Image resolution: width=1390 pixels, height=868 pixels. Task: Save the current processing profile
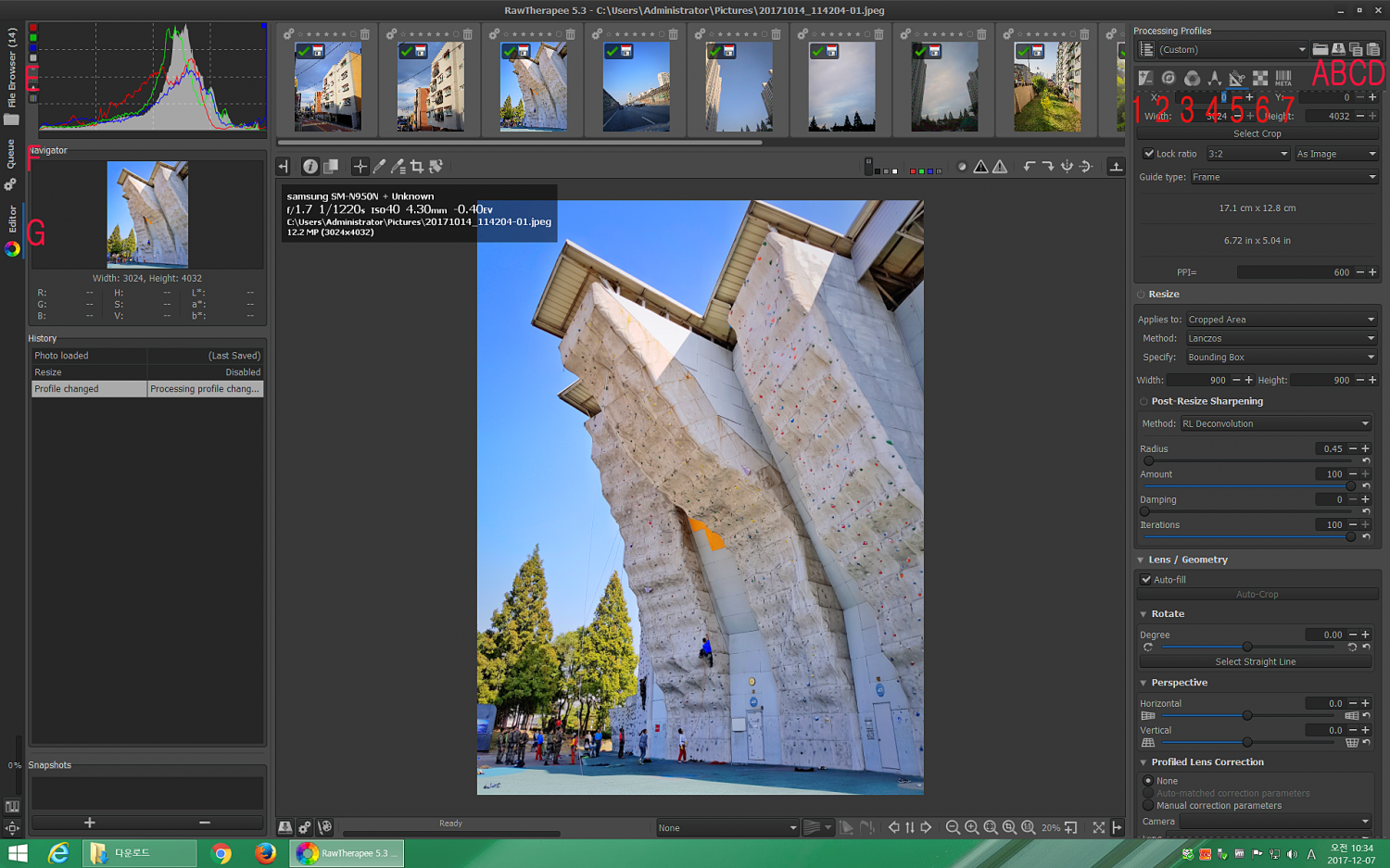click(1338, 49)
